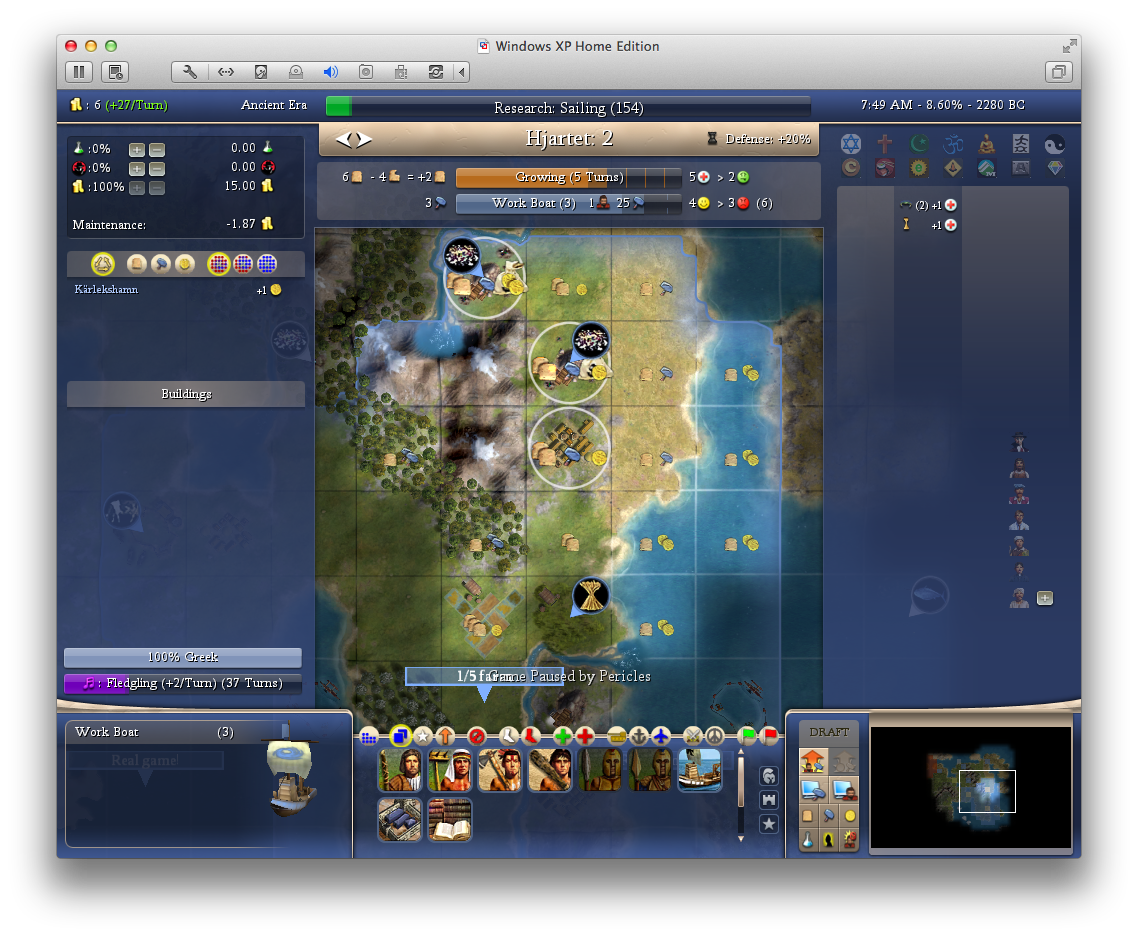Click the green flag icon
Image resolution: width=1138 pixels, height=937 pixels.
pos(747,736)
